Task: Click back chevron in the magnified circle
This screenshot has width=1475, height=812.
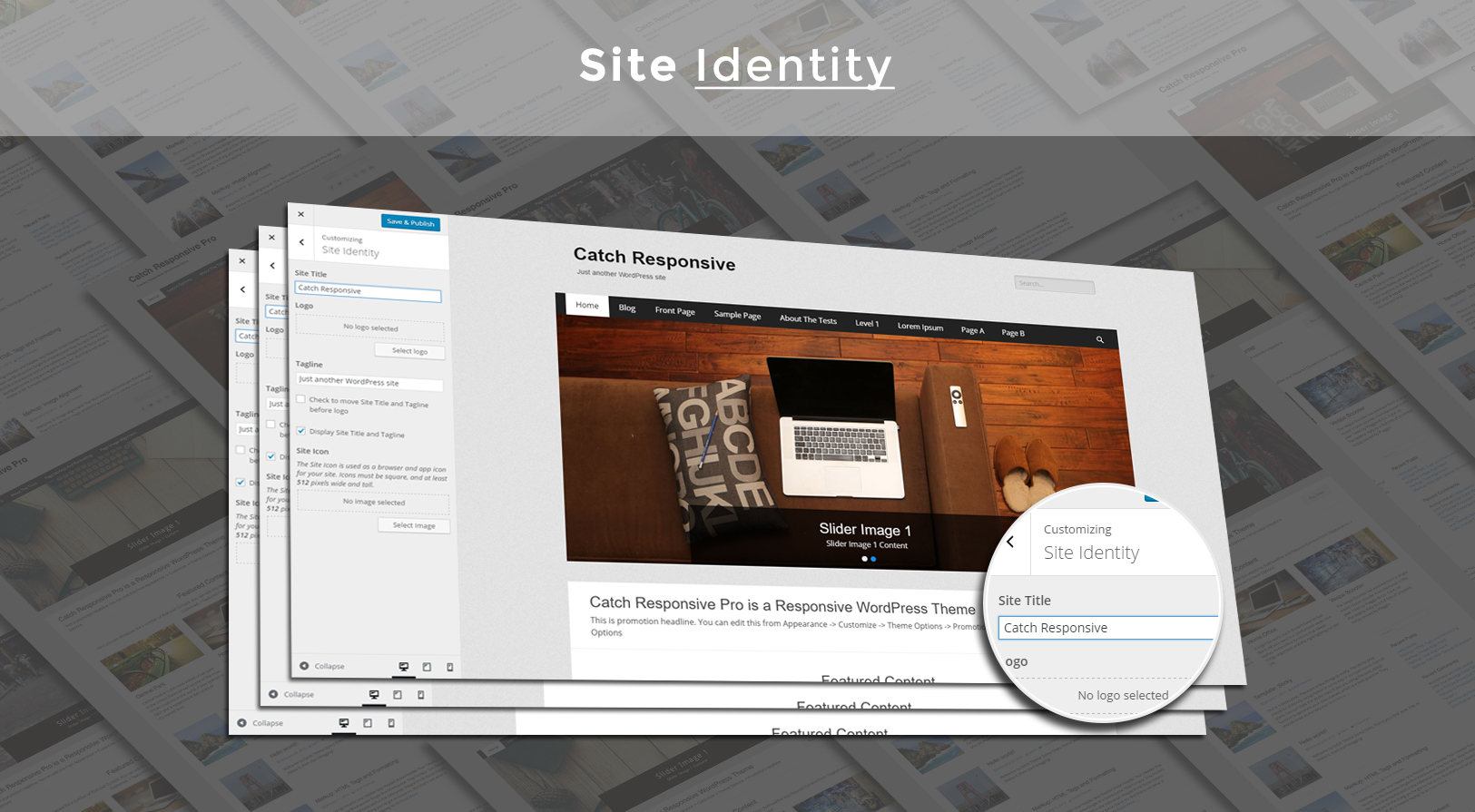Action: 1010,542
